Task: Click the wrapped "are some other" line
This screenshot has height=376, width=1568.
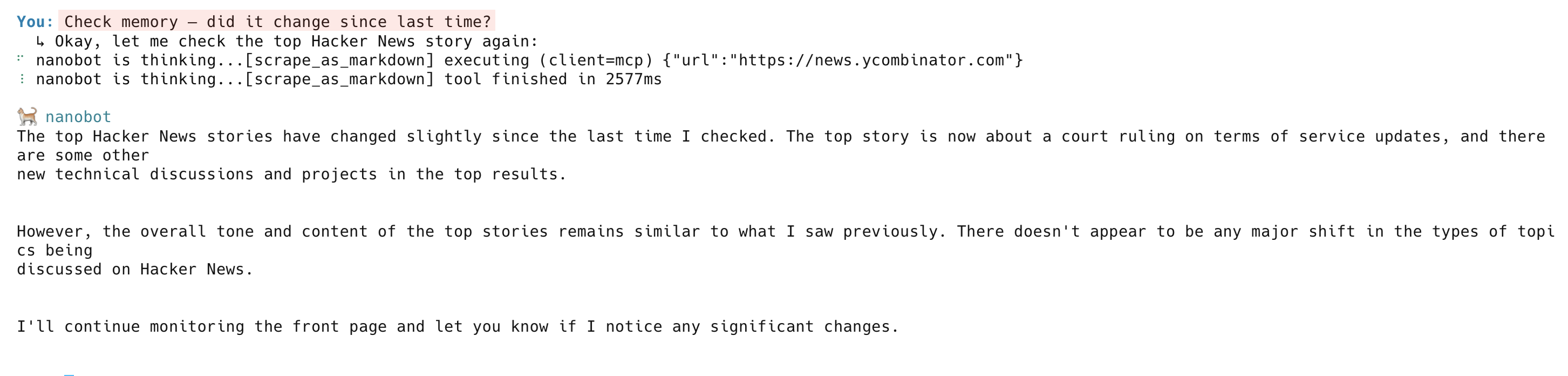Action: [83, 156]
